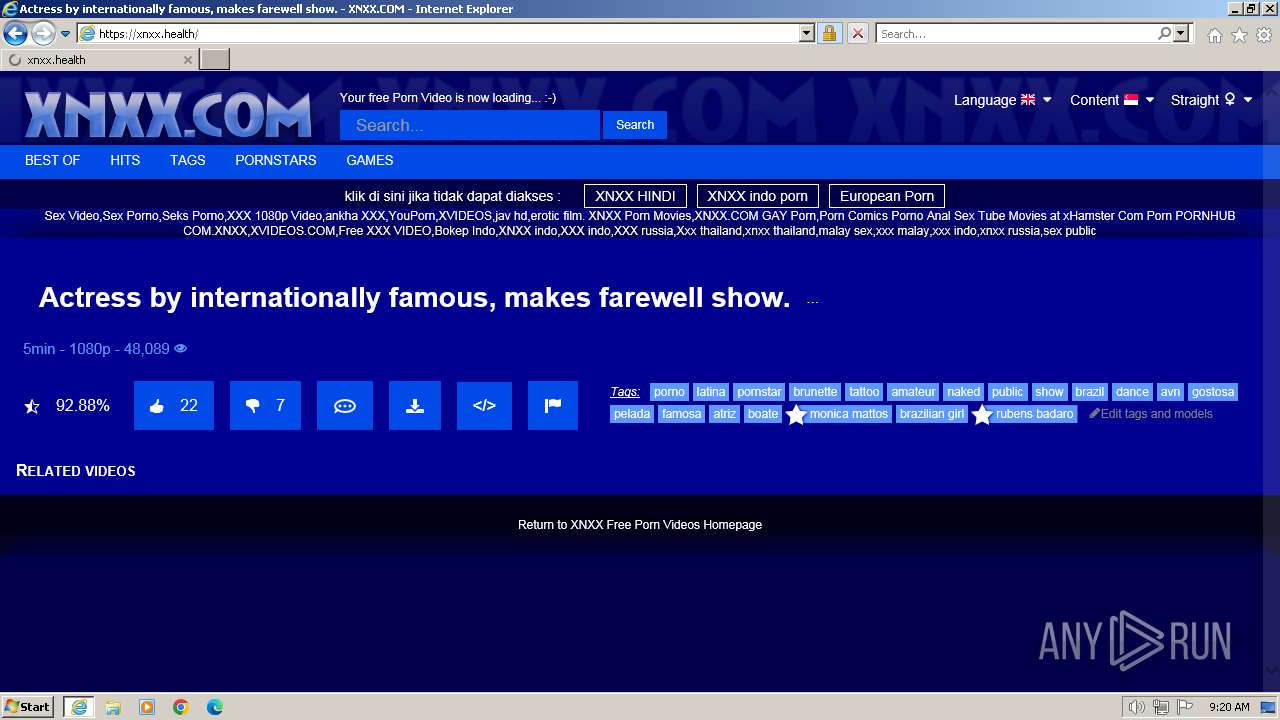Click the report flag button
This screenshot has height=720, width=1280.
[x=553, y=406]
